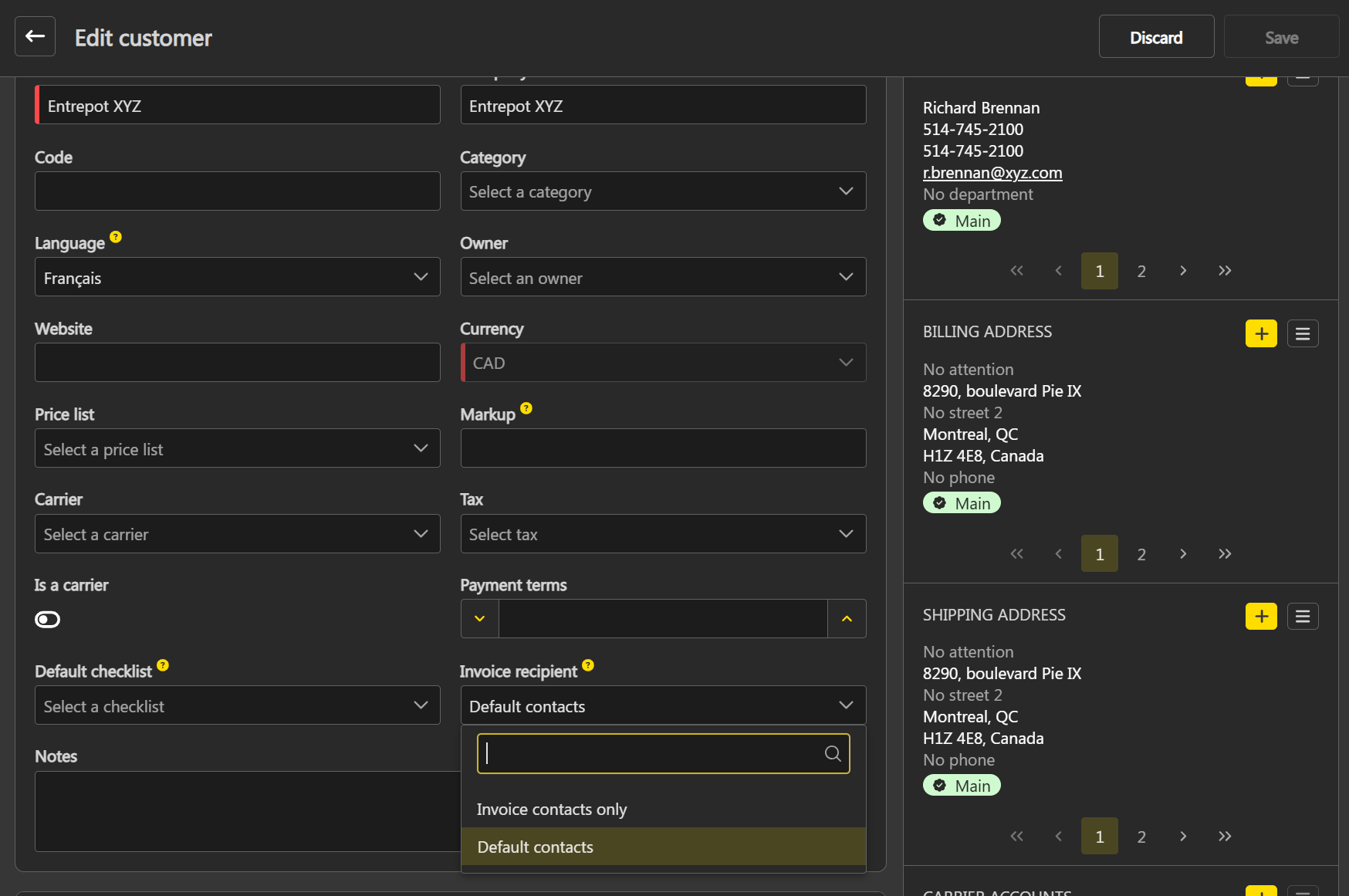Go to the last billing address page
Viewport: 1349px width, 896px height.
click(1225, 554)
